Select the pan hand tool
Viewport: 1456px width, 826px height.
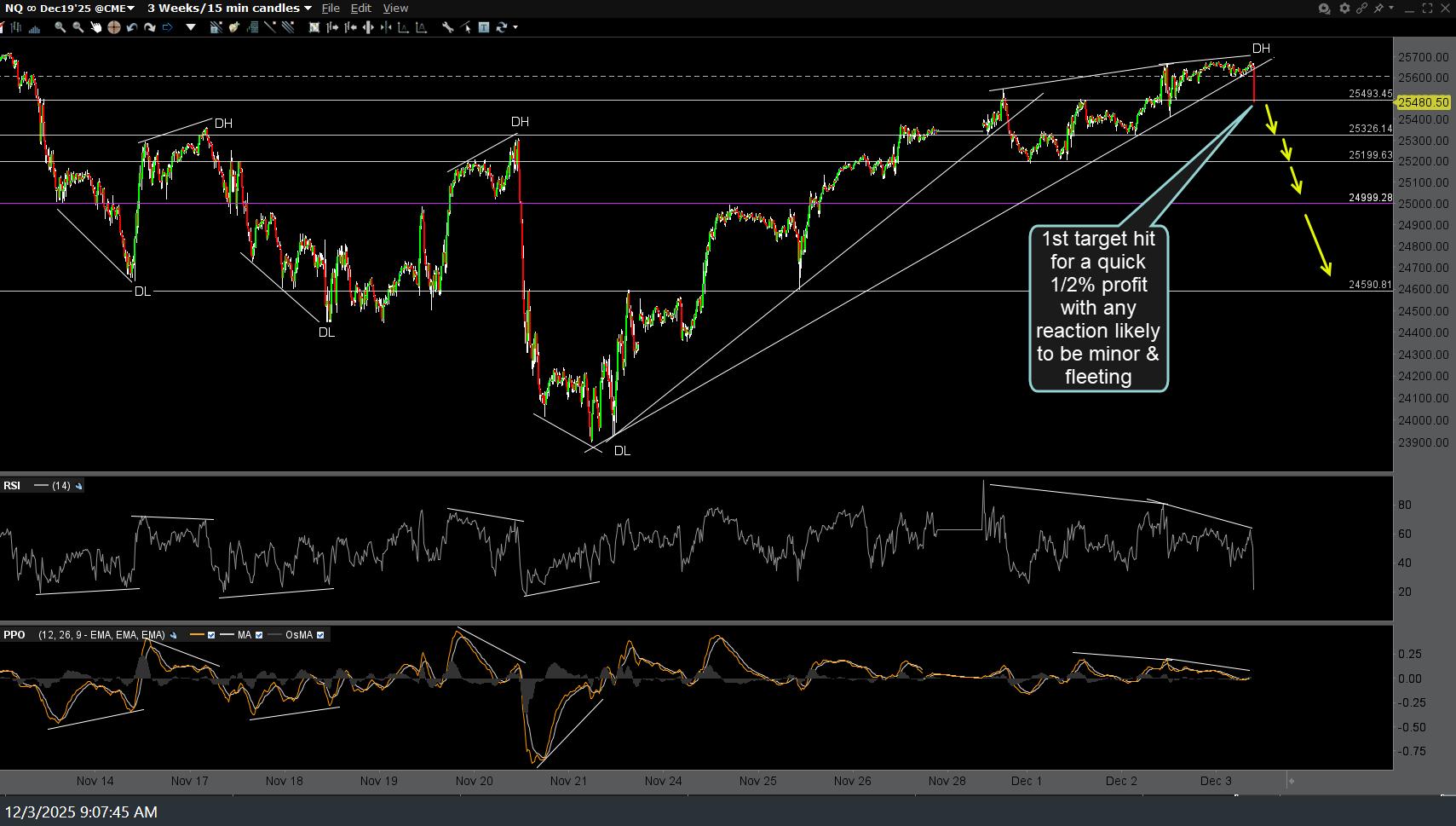(95, 27)
